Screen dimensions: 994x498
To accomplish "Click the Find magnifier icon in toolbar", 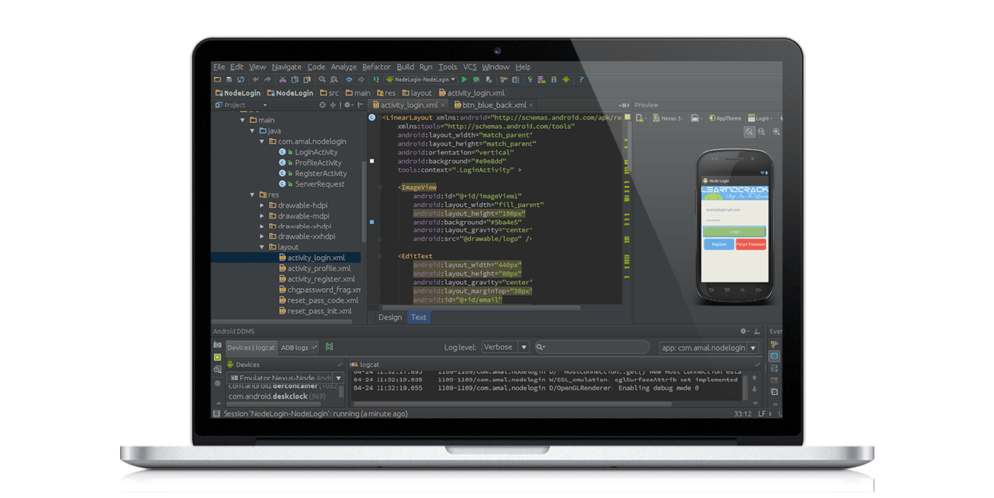I will [x=321, y=79].
